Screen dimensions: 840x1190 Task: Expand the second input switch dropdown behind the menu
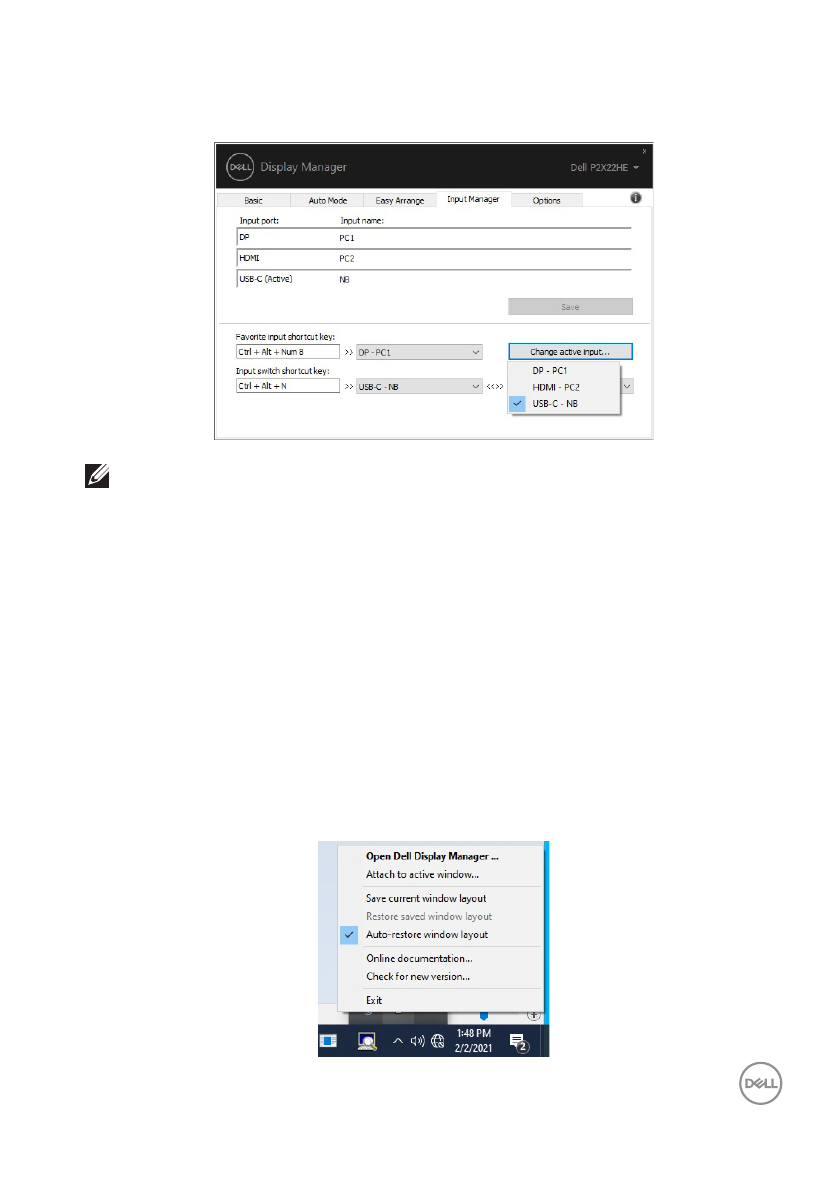click(628, 386)
